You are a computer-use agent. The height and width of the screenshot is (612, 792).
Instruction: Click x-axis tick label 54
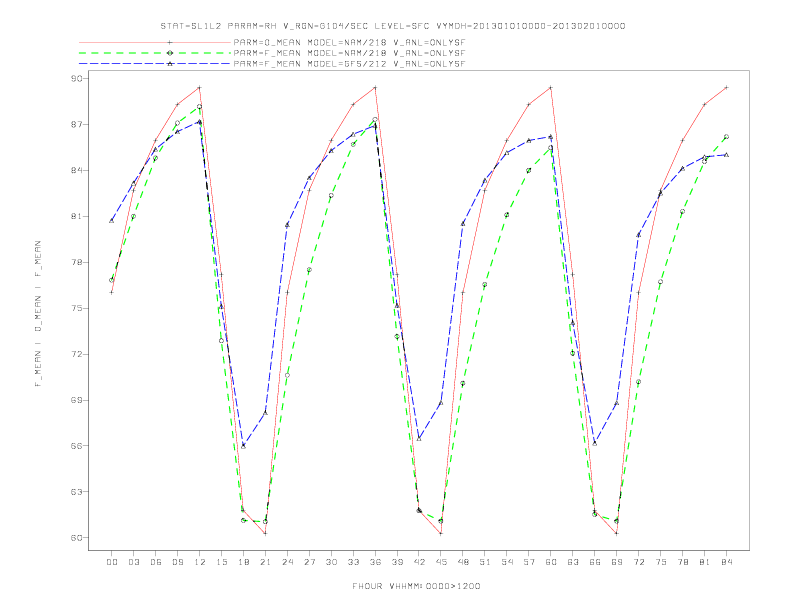507,562
